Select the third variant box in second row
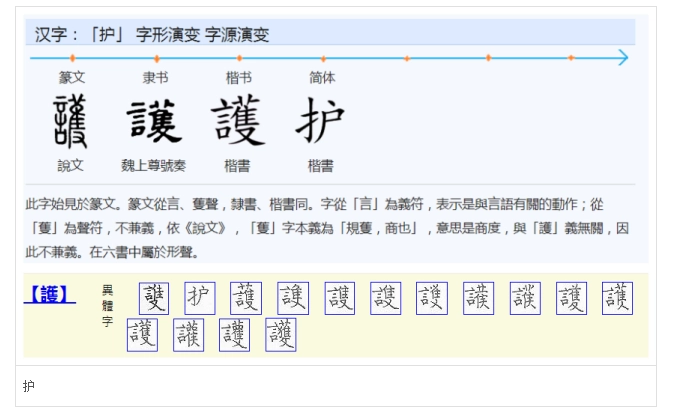This screenshot has width=673, height=414. tap(235, 335)
